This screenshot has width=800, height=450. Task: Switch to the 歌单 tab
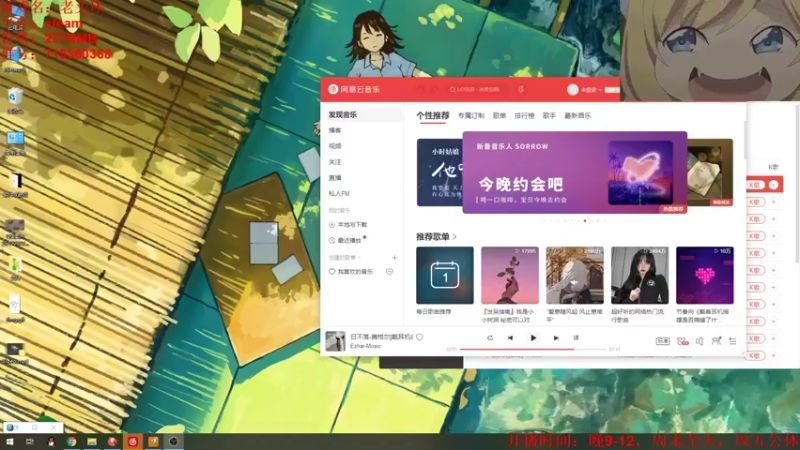tap(499, 116)
